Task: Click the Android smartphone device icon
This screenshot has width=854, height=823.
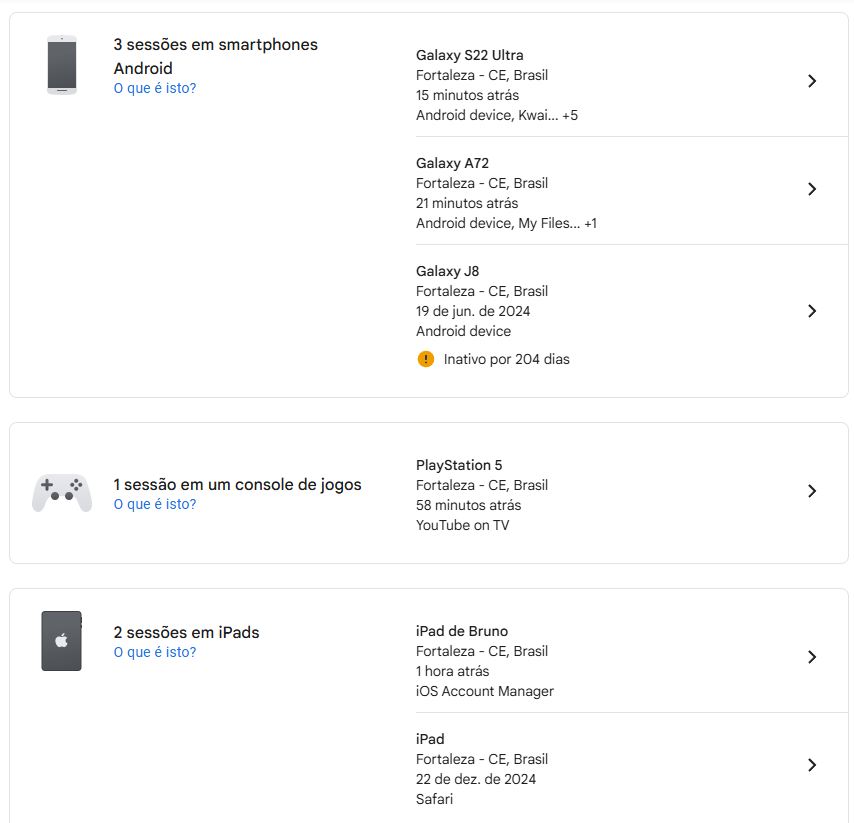Action: [x=62, y=65]
